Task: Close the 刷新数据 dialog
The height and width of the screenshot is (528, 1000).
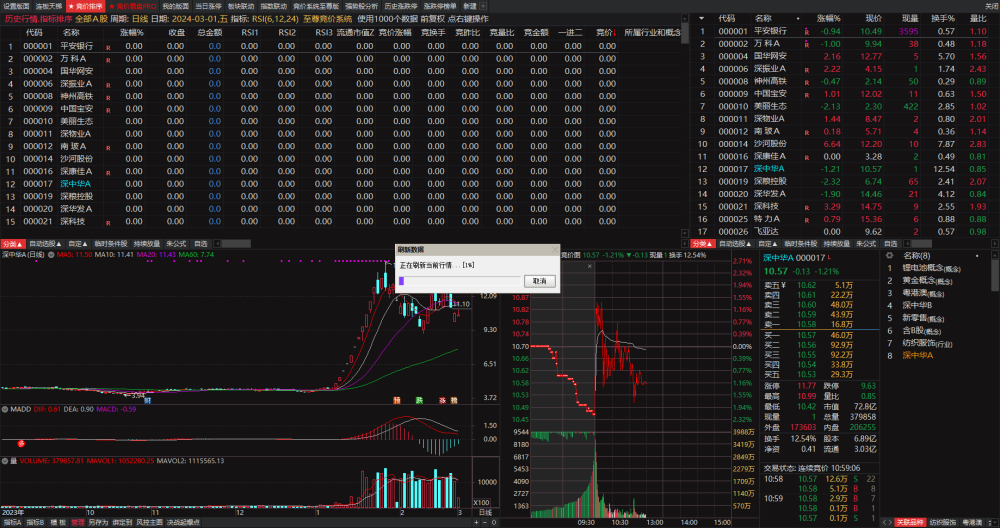Action: pyautogui.click(x=554, y=250)
